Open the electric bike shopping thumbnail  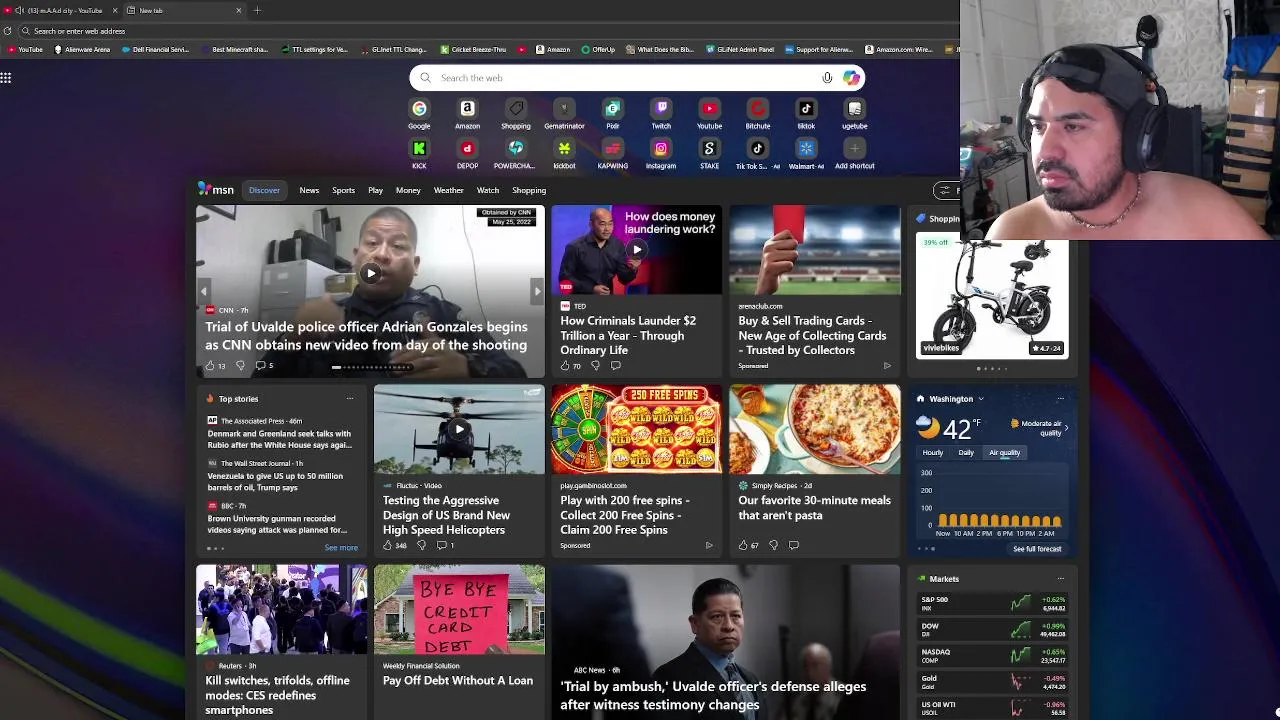992,296
